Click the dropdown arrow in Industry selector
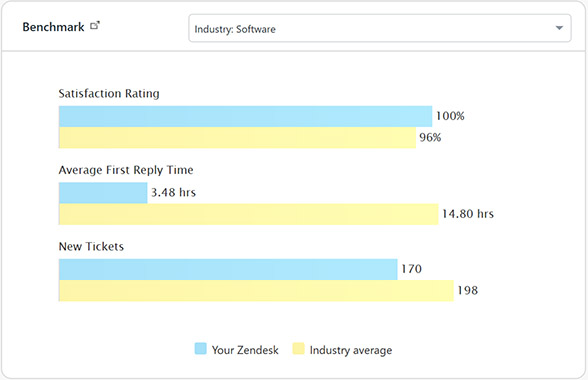 coord(559,28)
